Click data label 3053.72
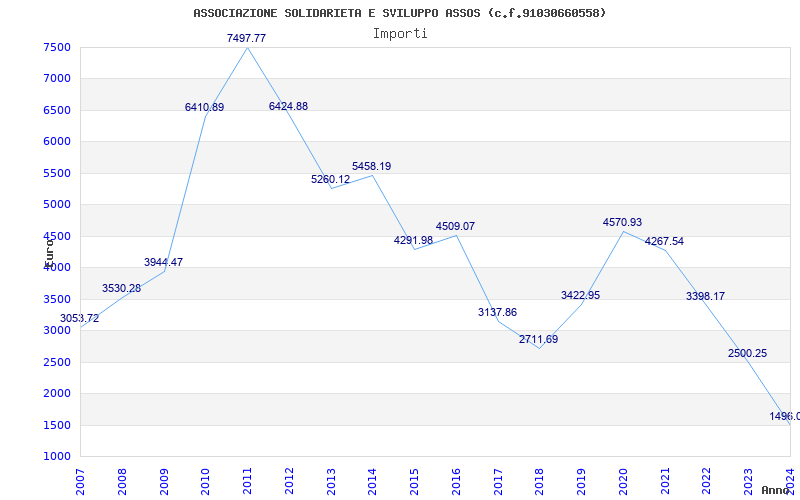This screenshot has height=500, width=800. [x=80, y=319]
